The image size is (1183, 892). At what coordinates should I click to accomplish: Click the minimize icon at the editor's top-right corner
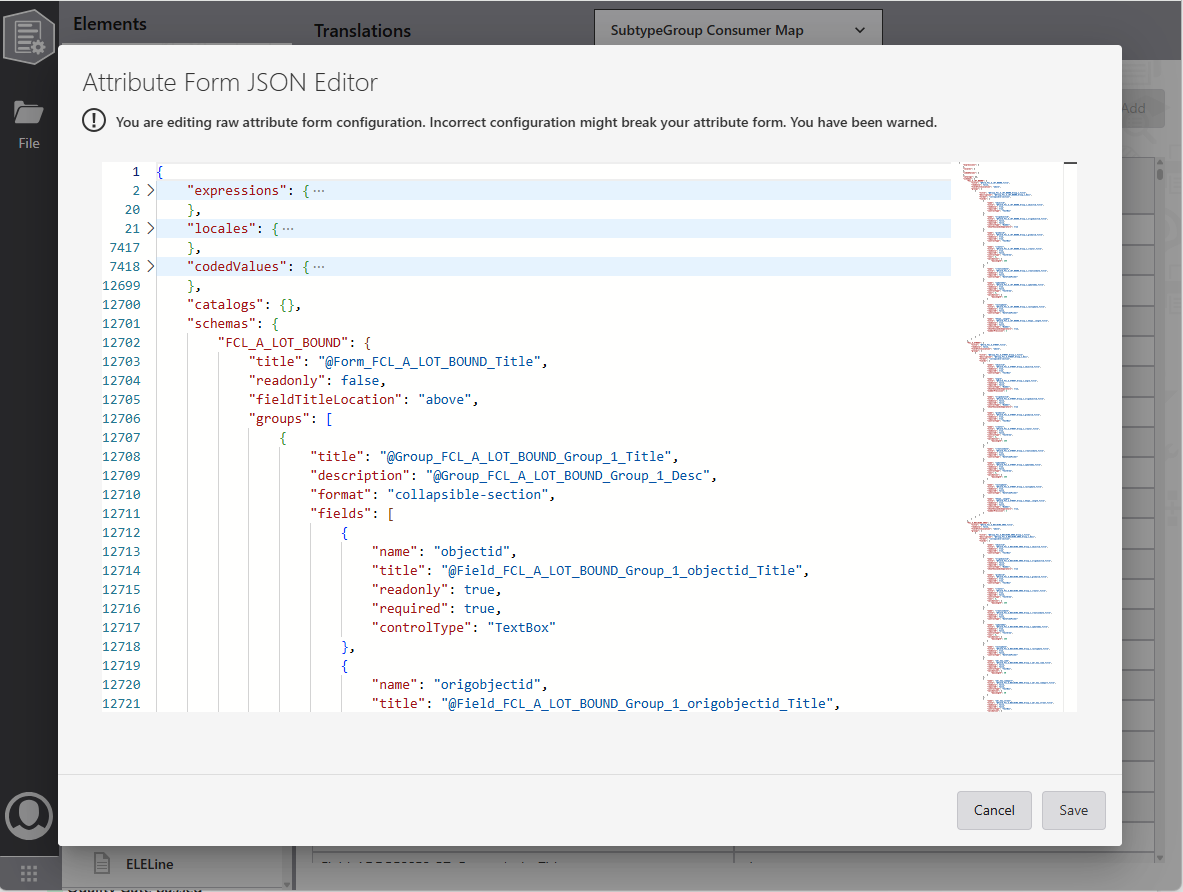coord(1071,162)
